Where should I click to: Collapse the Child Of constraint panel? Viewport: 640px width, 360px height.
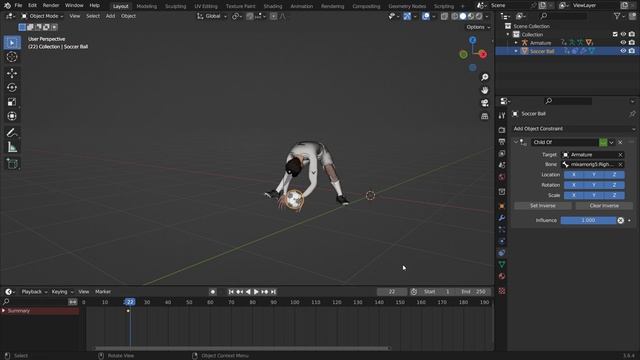[516, 142]
